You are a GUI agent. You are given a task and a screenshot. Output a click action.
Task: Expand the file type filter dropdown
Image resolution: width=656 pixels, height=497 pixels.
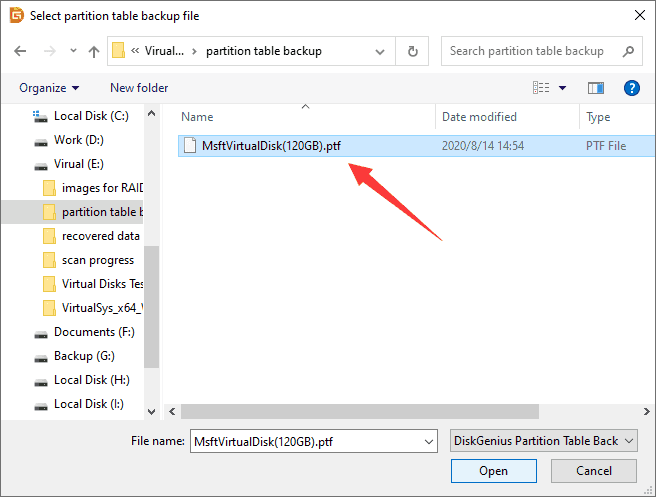(543, 440)
